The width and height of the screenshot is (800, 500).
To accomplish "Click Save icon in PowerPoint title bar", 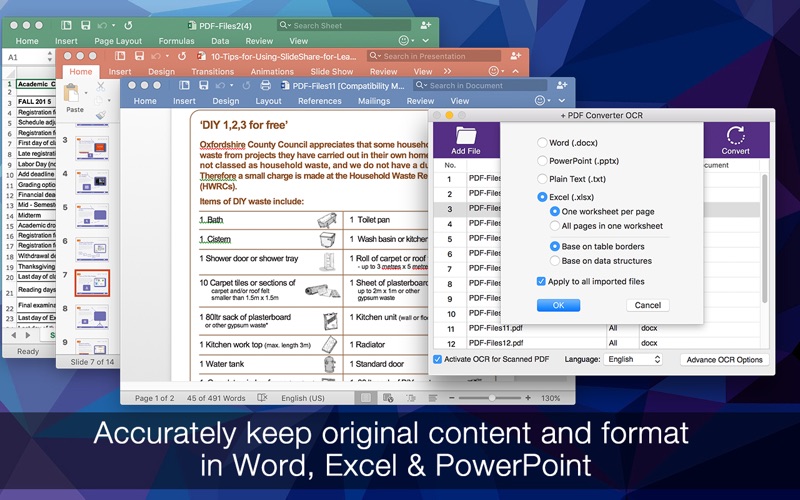I will click(139, 56).
